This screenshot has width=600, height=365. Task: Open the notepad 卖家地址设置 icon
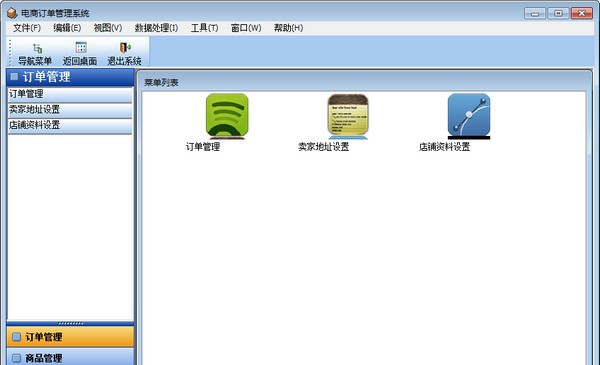click(348, 116)
